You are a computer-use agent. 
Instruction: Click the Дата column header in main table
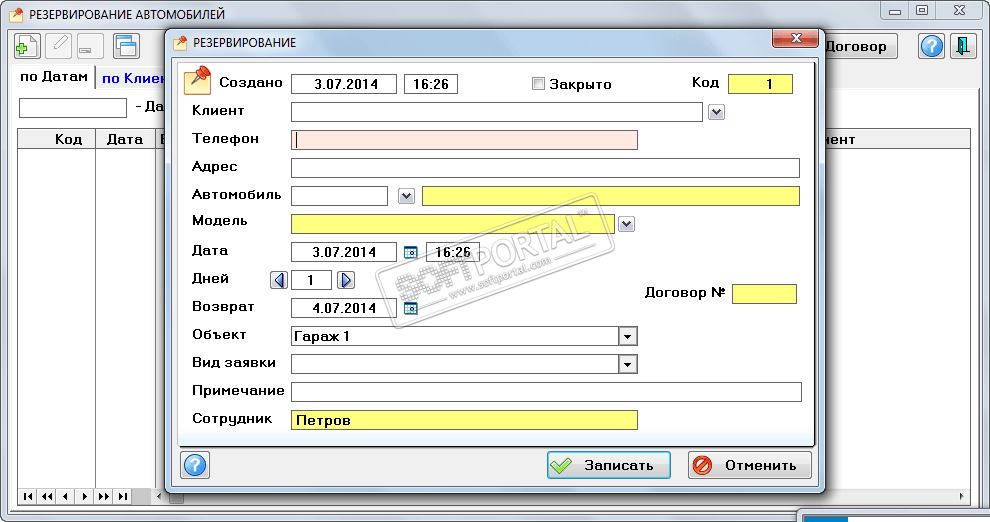click(125, 139)
